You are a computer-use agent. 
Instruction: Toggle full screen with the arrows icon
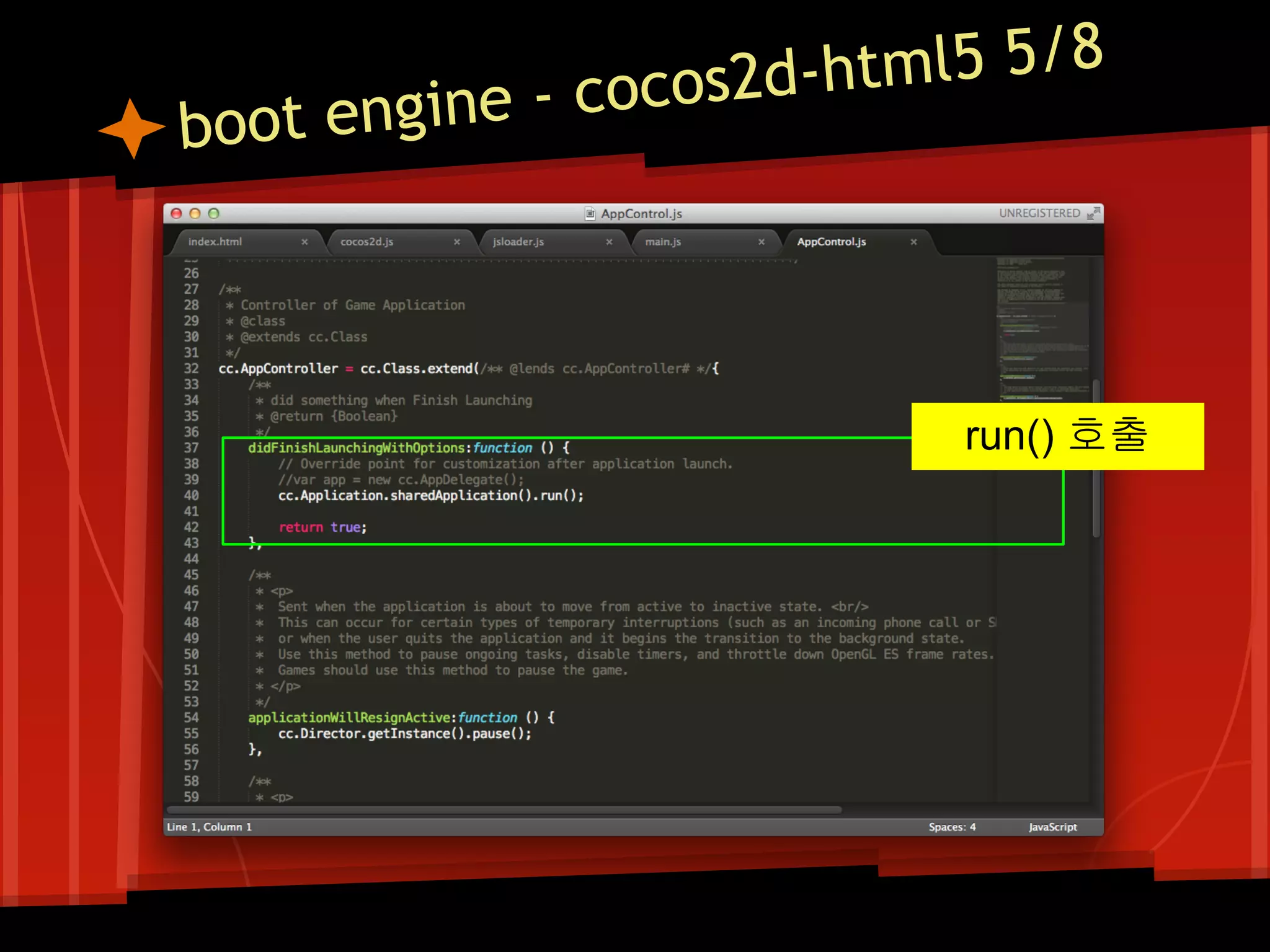(x=1093, y=213)
